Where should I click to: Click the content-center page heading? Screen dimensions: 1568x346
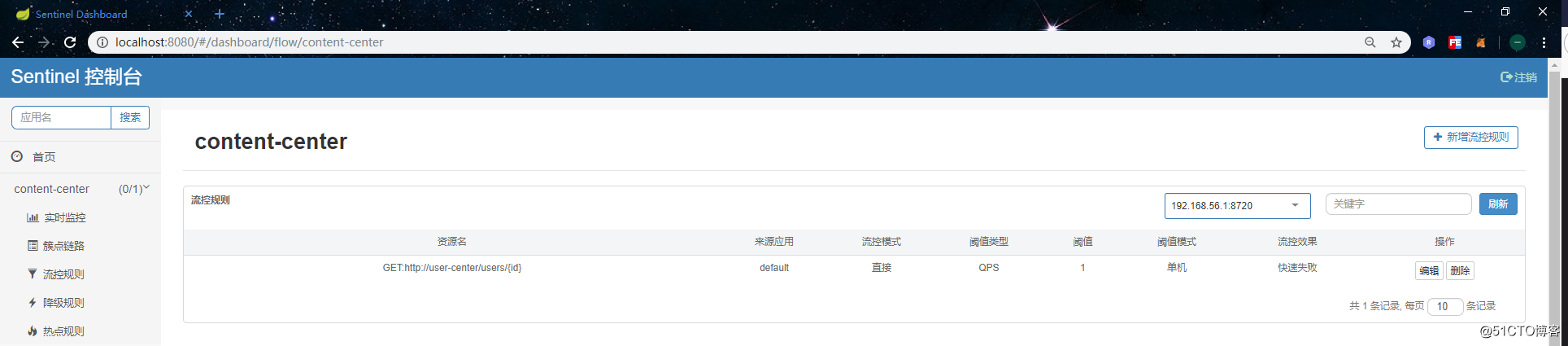(271, 142)
